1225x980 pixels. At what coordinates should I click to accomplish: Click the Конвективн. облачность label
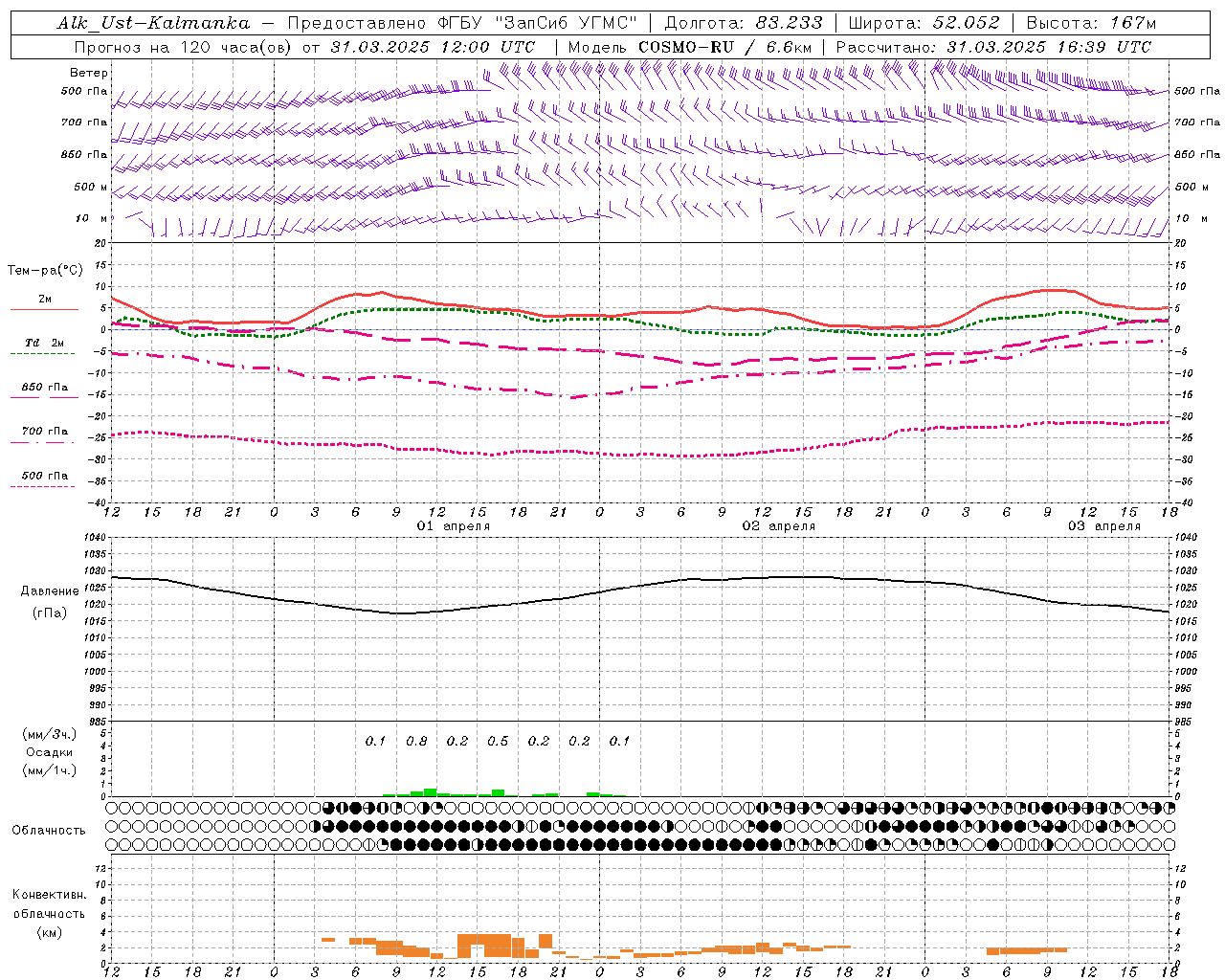(x=49, y=903)
